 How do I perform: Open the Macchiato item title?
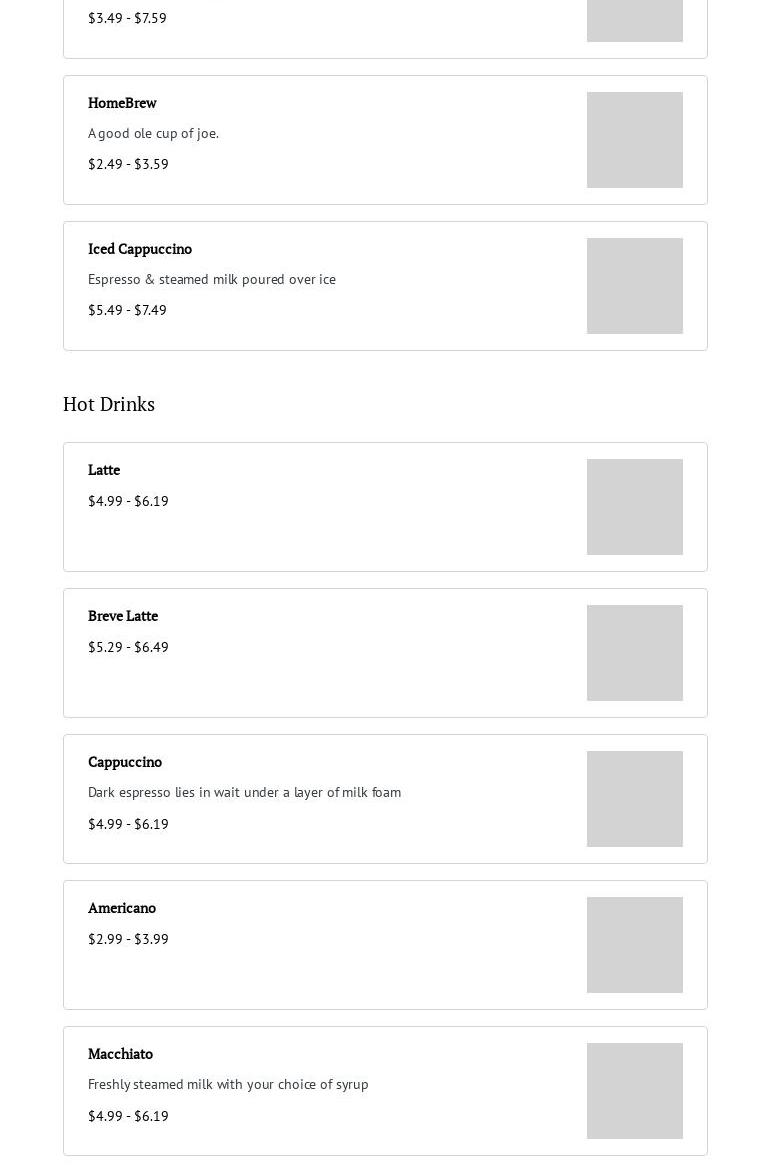120,1054
